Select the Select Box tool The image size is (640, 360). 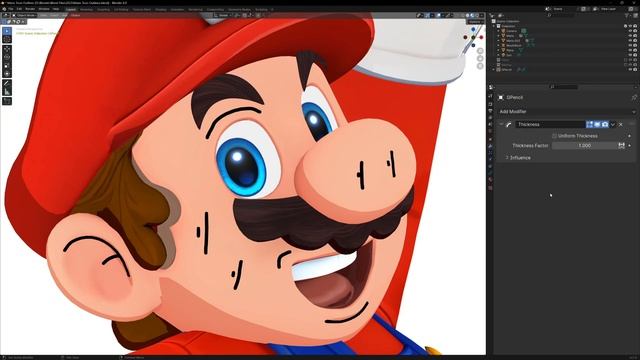pyautogui.click(x=7, y=31)
